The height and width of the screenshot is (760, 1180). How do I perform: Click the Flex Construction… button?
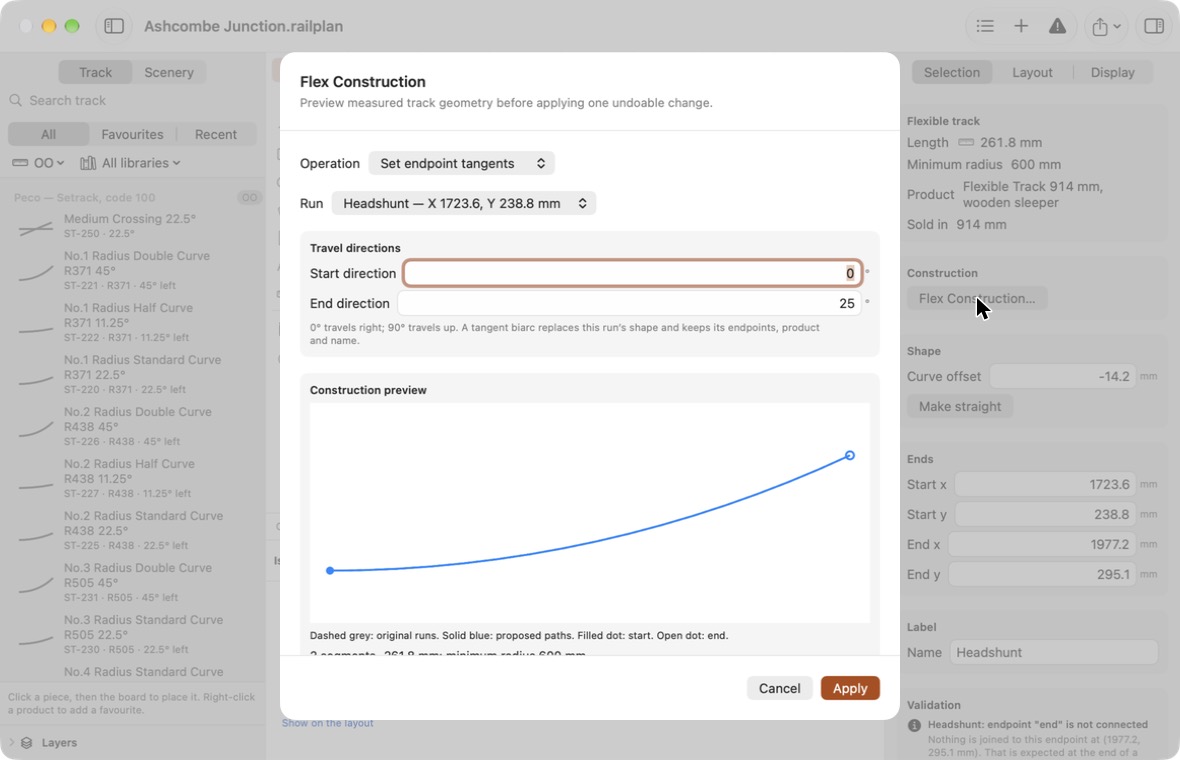coord(977,299)
